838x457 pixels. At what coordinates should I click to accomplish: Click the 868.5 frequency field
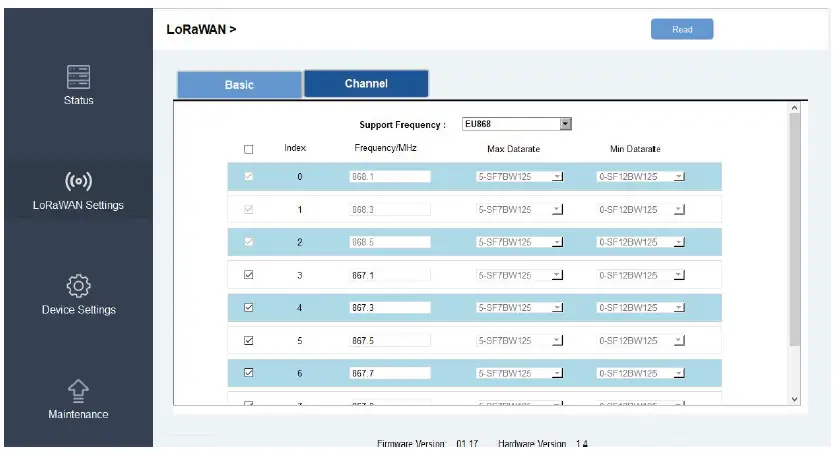tap(390, 242)
